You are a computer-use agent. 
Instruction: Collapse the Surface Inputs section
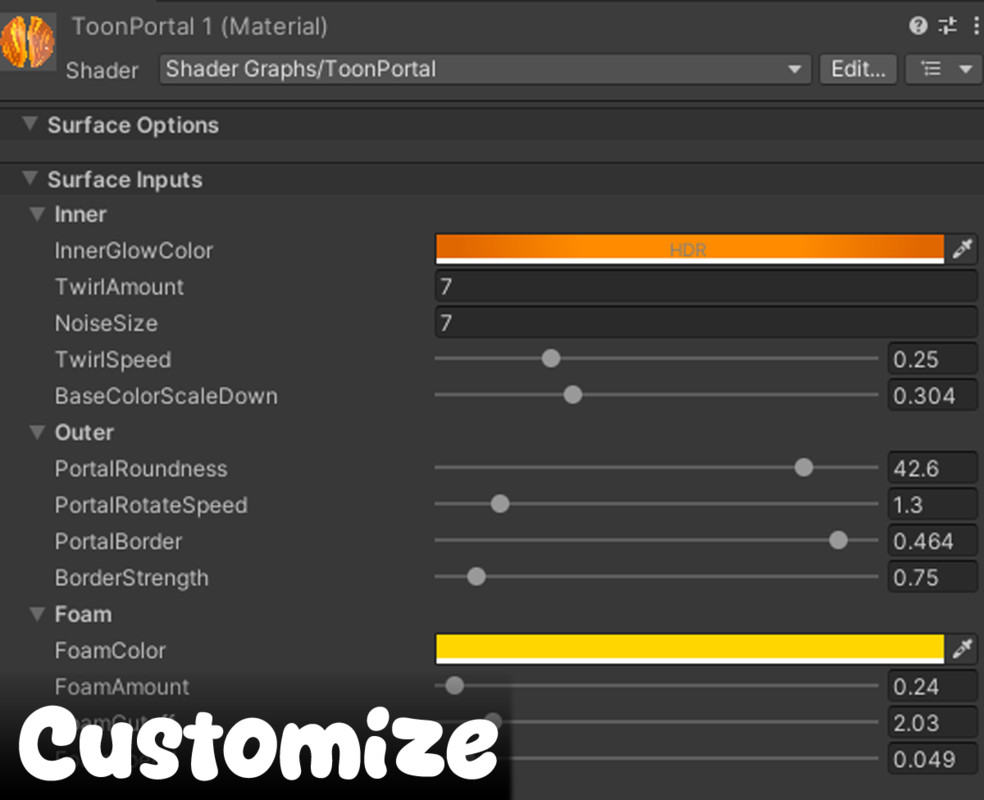click(x=29, y=179)
